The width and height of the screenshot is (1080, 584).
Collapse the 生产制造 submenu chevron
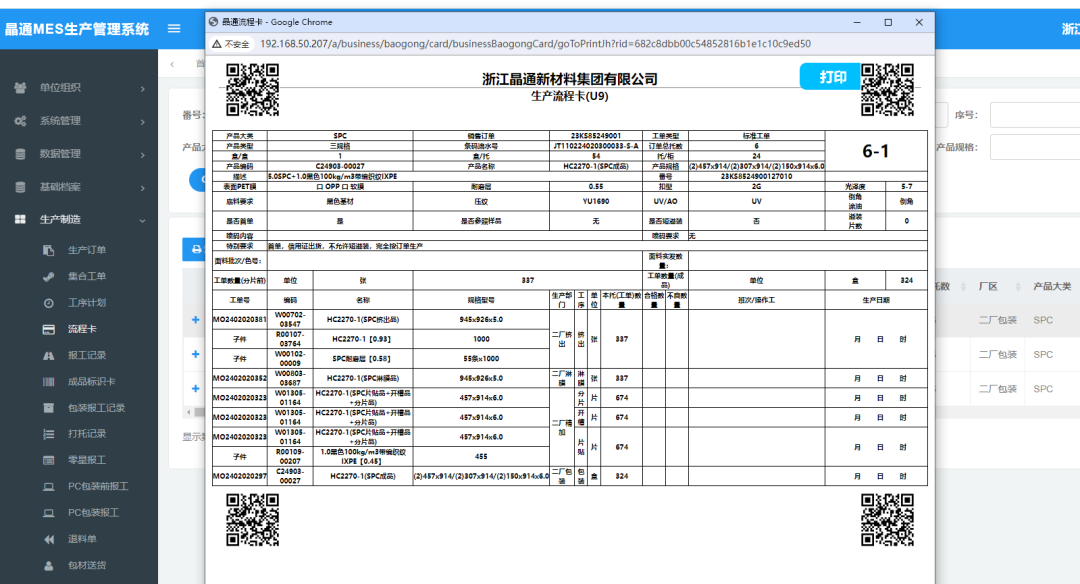coord(143,219)
